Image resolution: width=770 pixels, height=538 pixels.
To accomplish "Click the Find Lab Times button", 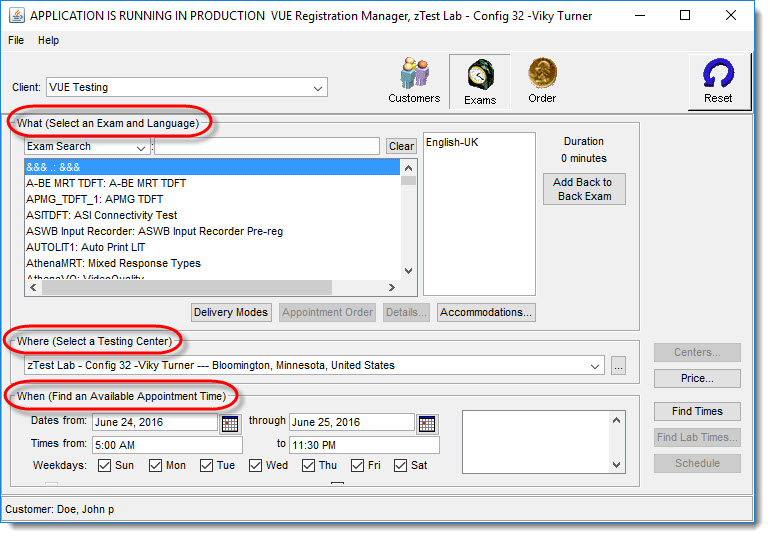I will 697,437.
